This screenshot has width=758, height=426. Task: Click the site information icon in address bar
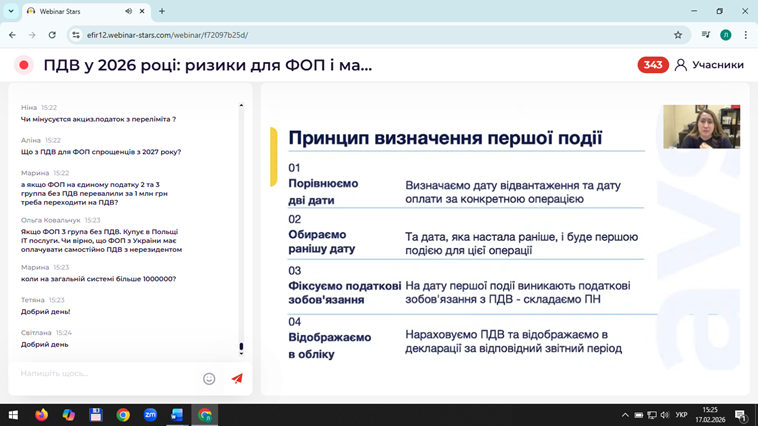point(76,35)
